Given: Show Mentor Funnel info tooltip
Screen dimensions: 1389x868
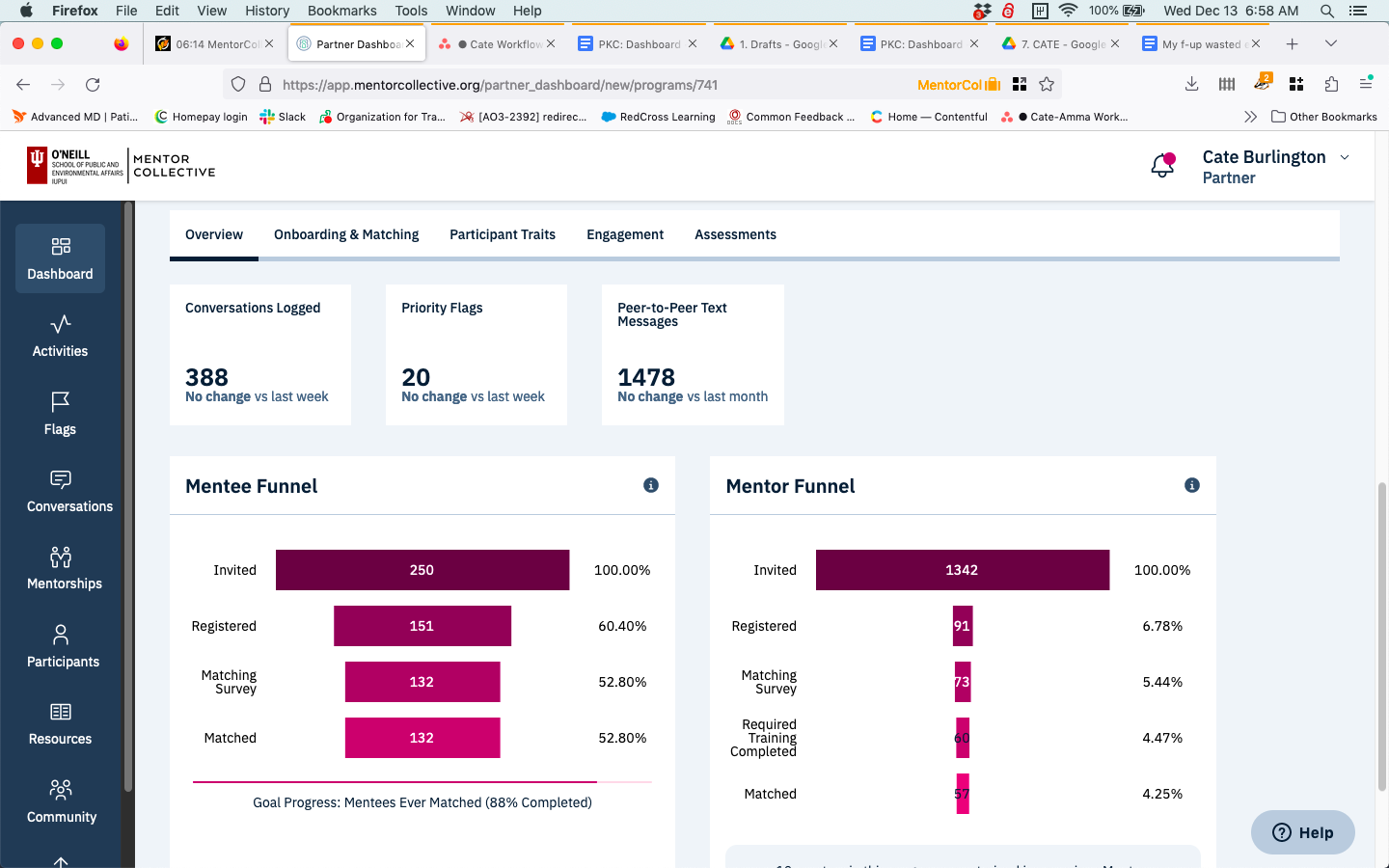Looking at the screenshot, I should click(x=1192, y=485).
